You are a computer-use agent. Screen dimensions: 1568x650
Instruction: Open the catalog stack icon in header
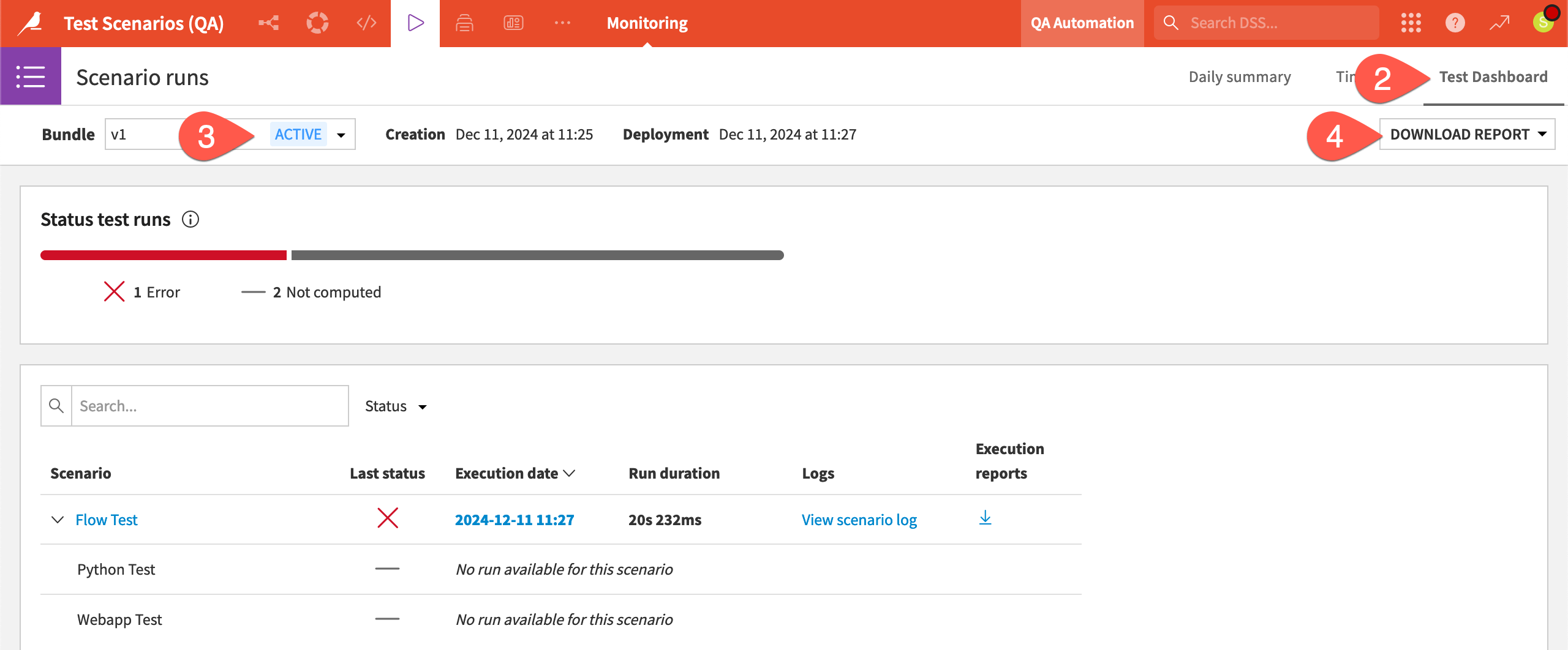pyautogui.click(x=464, y=23)
